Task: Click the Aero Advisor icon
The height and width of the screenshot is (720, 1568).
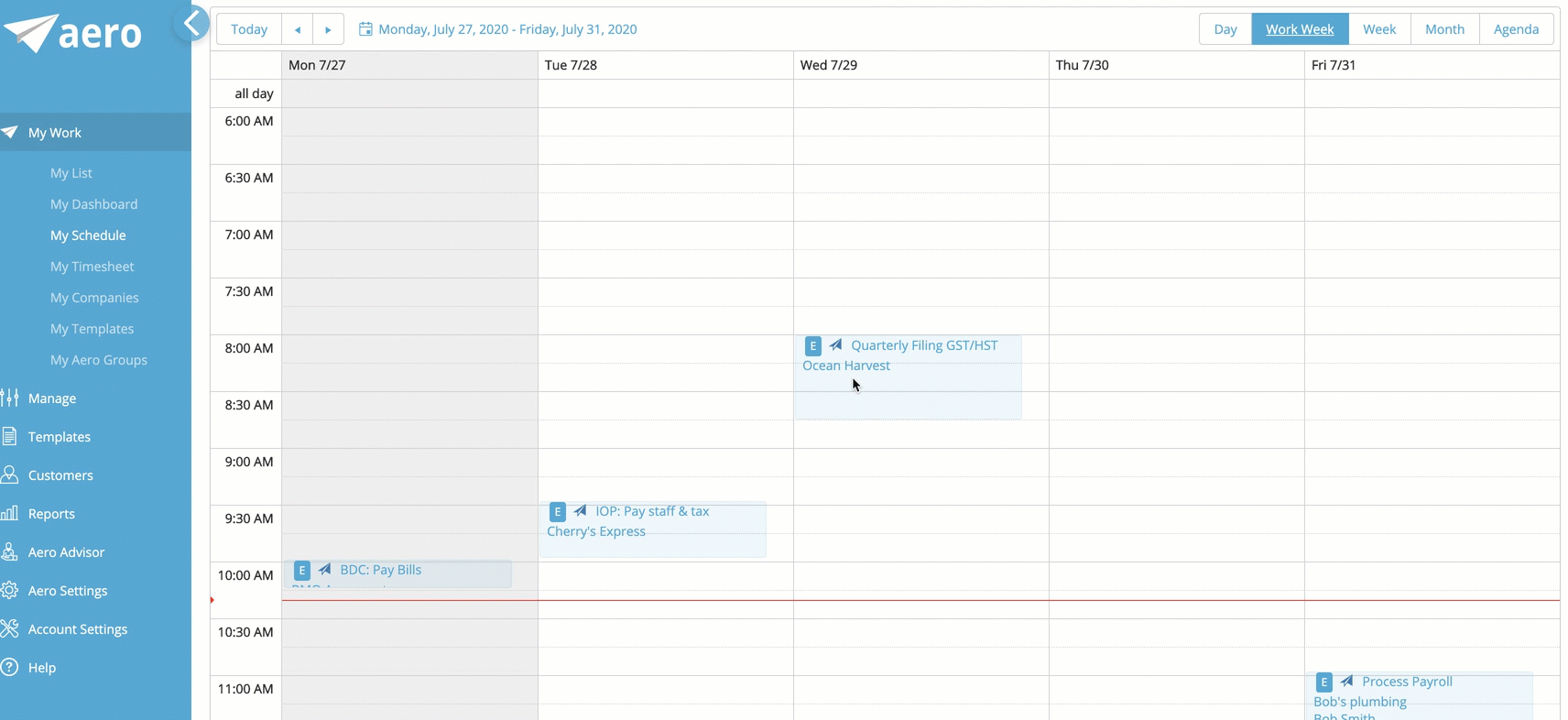Action: pyautogui.click(x=10, y=551)
